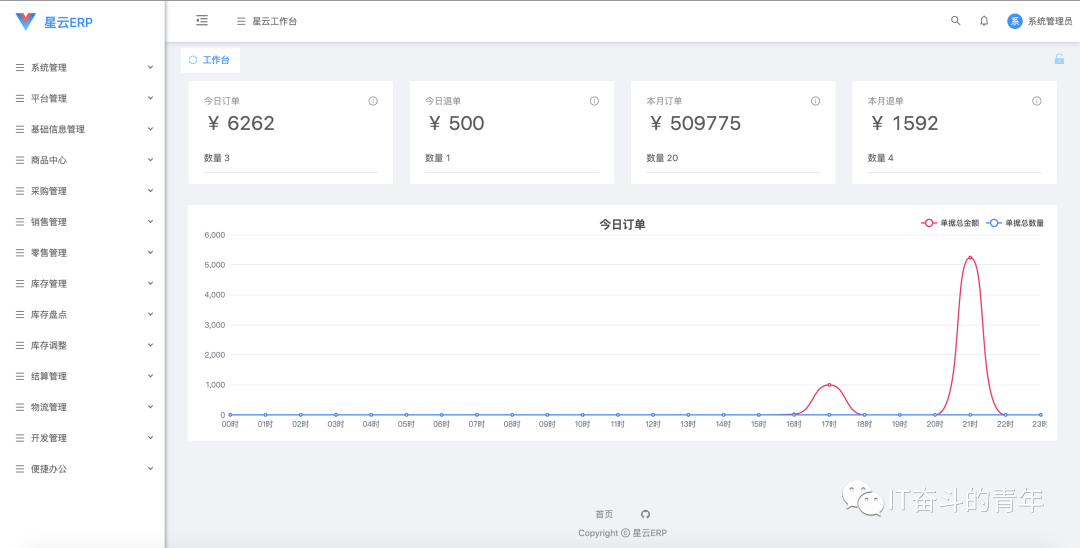Click the ¥ 1592 amount
The image size is (1080, 548).
[x=904, y=123]
